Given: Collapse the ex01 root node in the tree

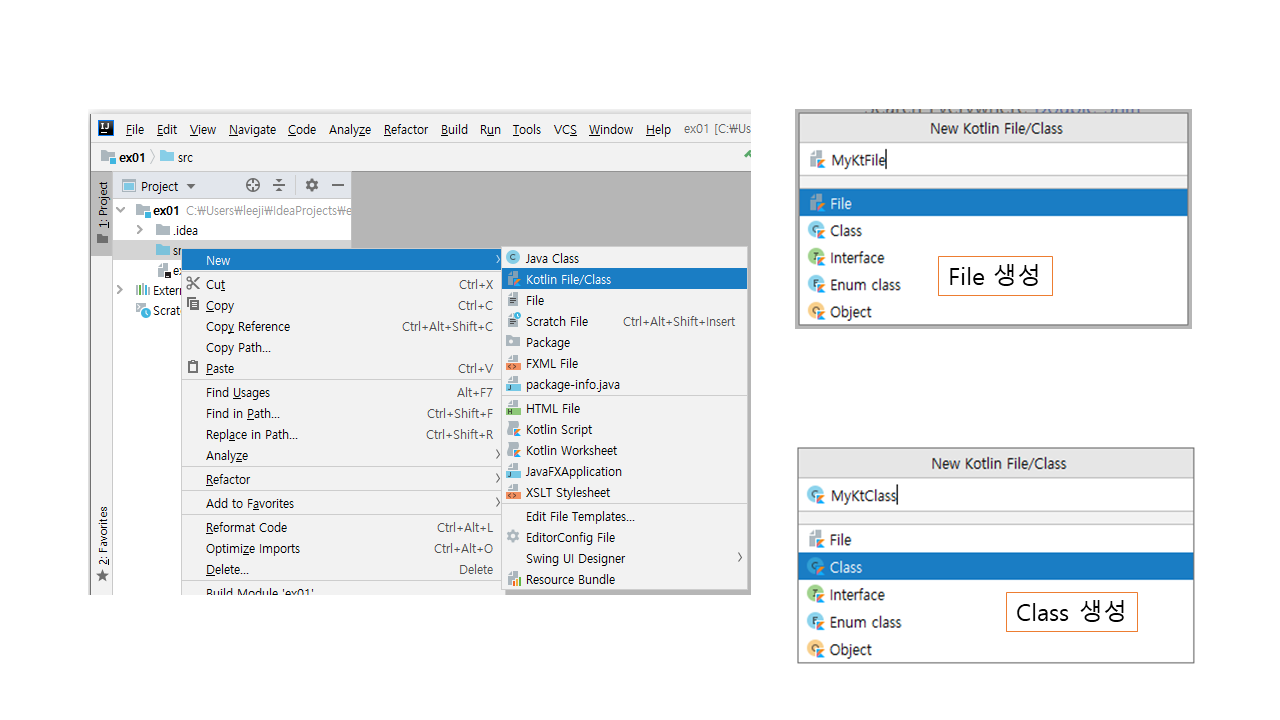Looking at the screenshot, I should coord(121,210).
